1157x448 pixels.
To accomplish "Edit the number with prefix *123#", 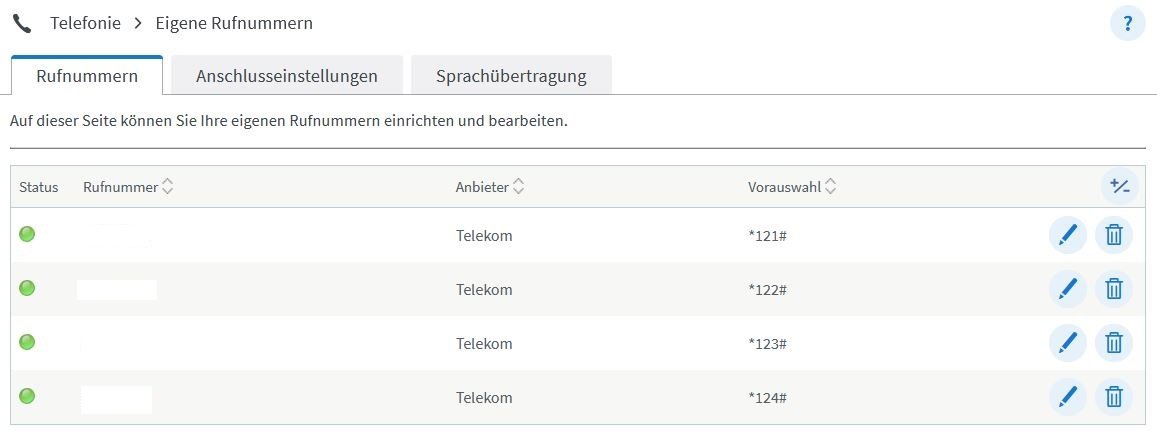I will click(1067, 344).
